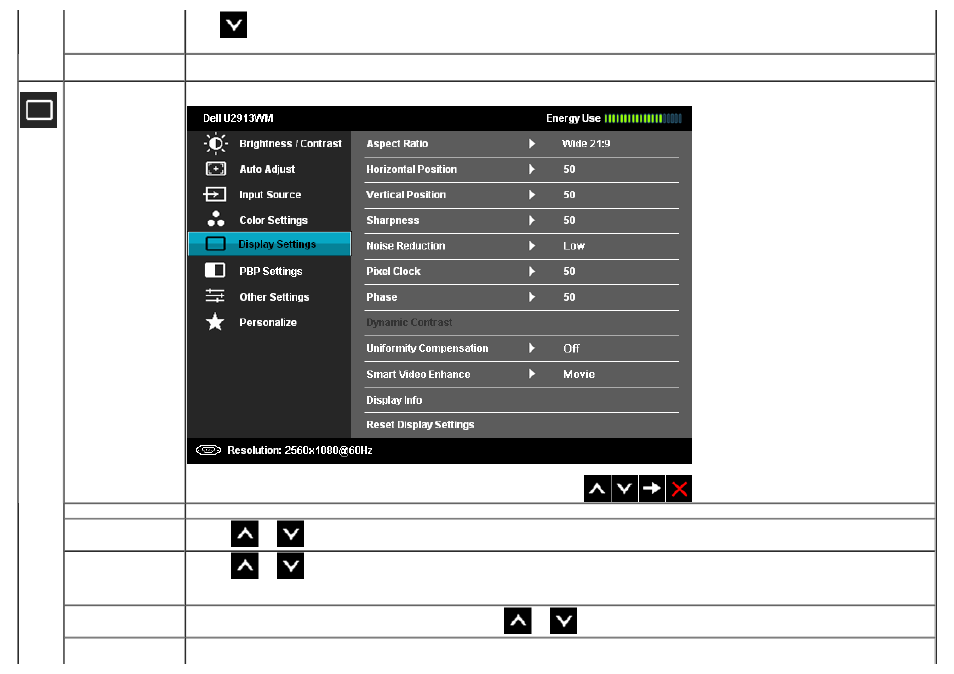Viewport: 954px width, 674px height.
Task: Click the Color Settings three-dot icon
Action: click(x=215, y=219)
